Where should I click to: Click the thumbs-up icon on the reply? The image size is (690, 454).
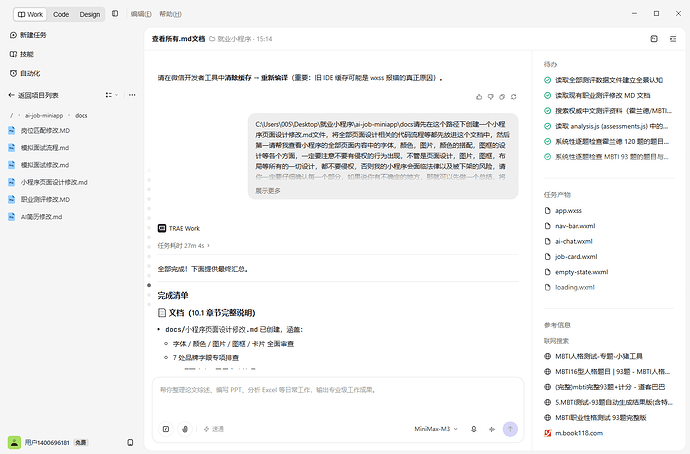(479, 97)
